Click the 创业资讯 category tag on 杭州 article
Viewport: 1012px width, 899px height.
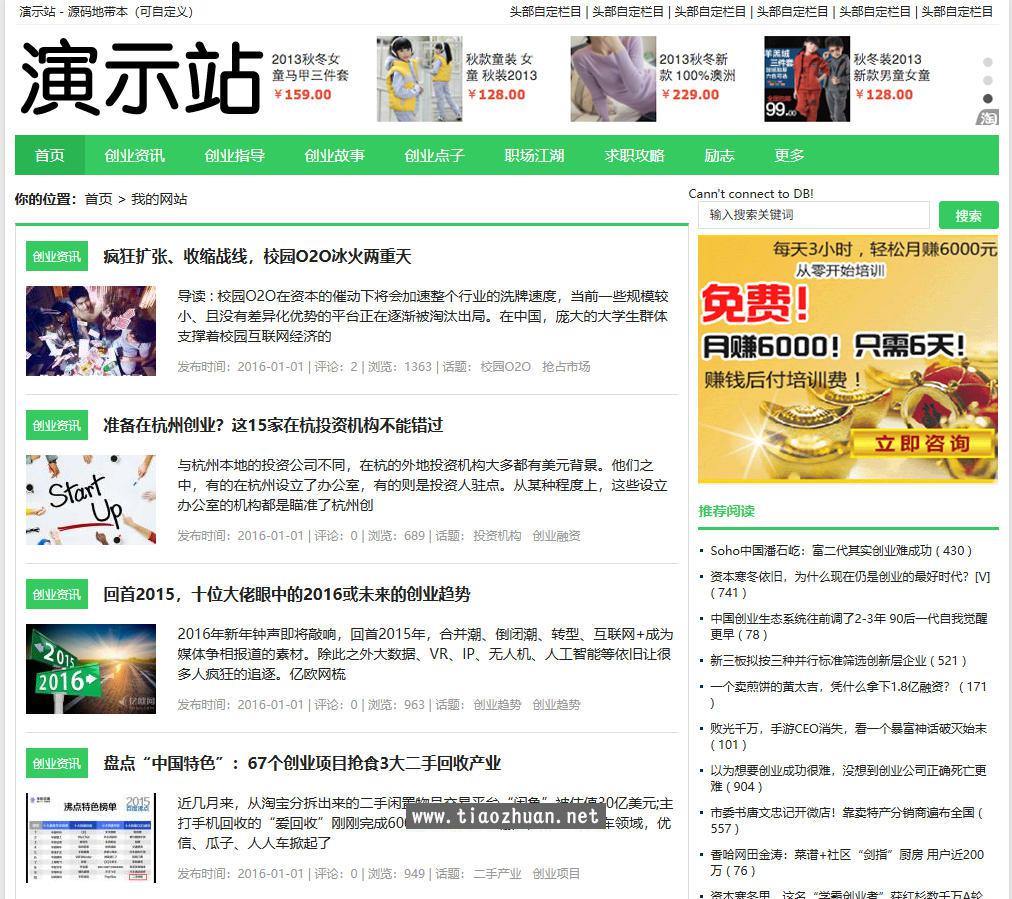pyautogui.click(x=57, y=426)
